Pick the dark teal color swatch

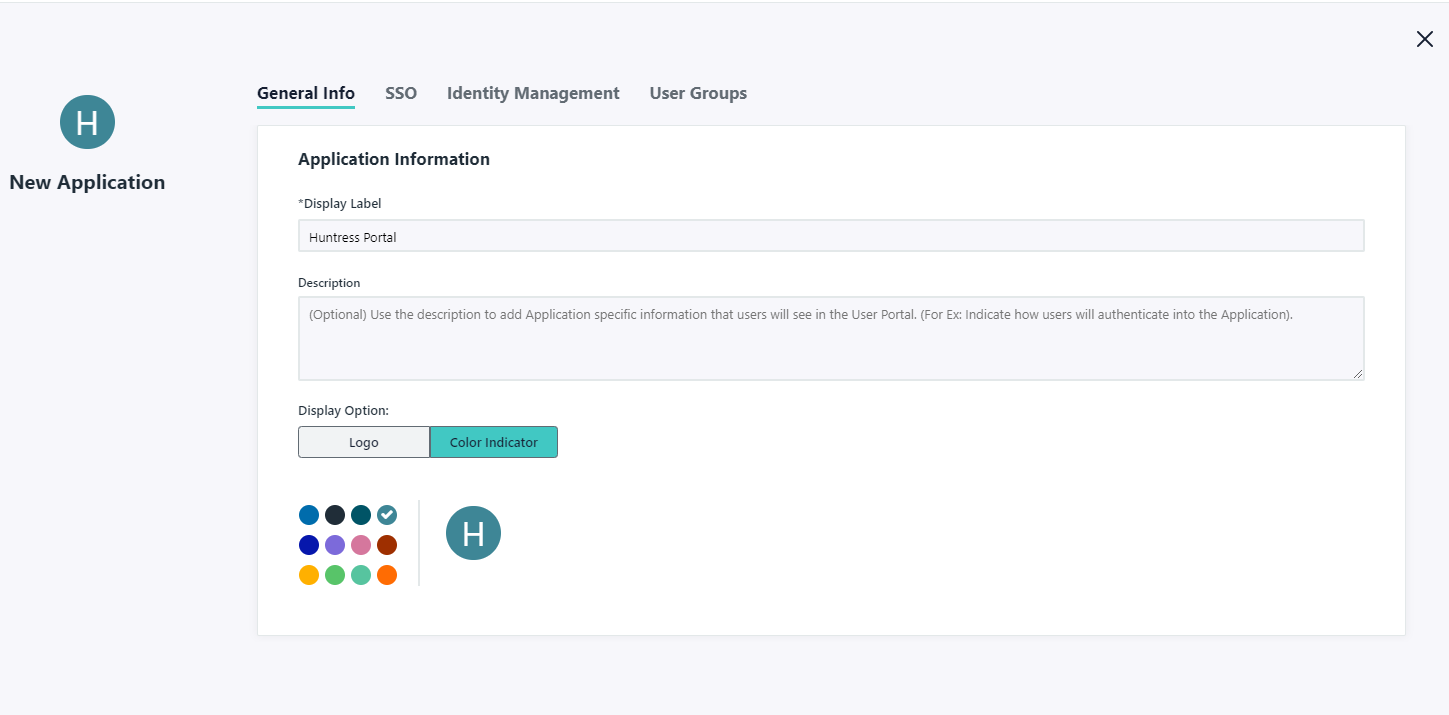(x=361, y=515)
